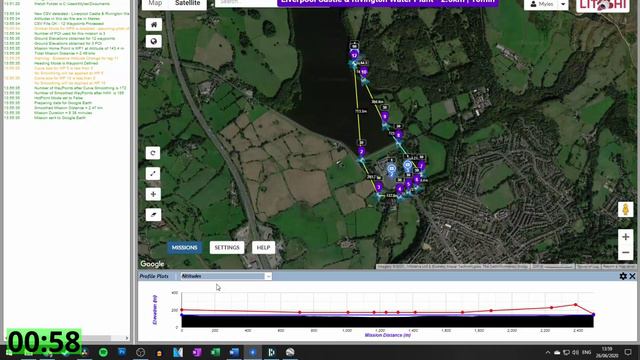Open taskbar volume control
Image resolution: width=640 pixels, height=360 pixels.
[576, 352]
